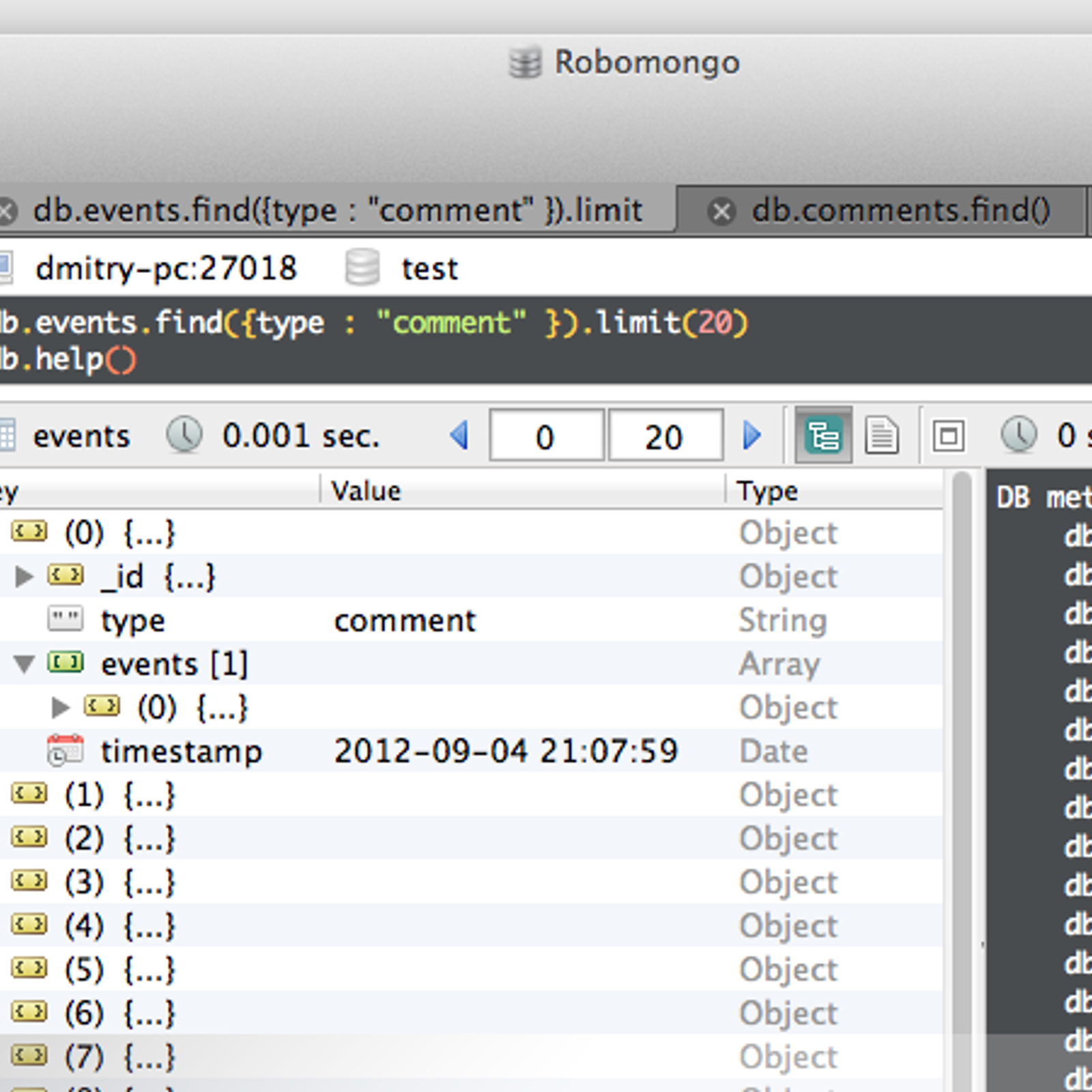Click the Robomongo window title
Viewport: 1092px width, 1092px height.
pyautogui.click(x=647, y=62)
